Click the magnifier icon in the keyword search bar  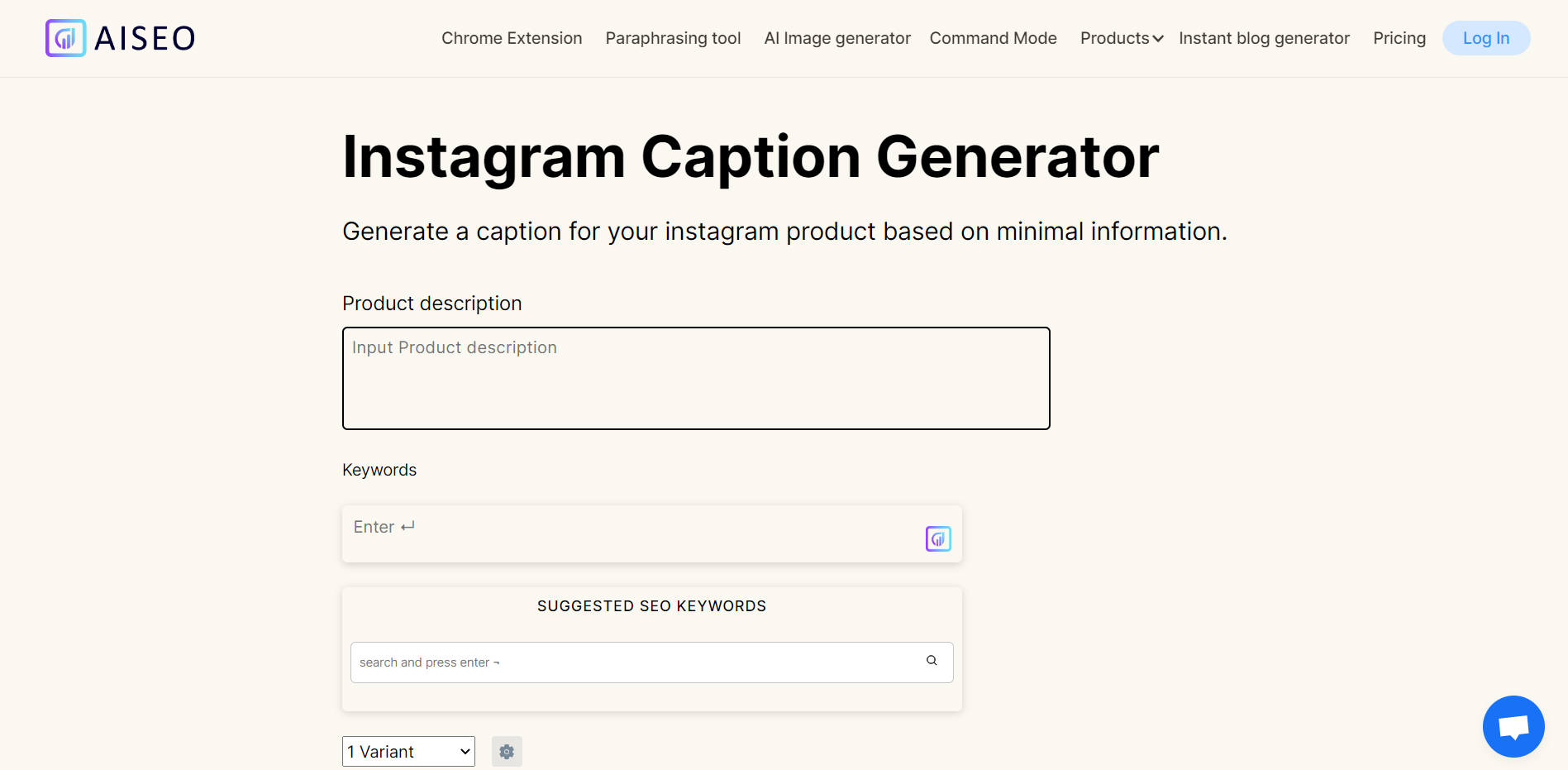point(931,661)
